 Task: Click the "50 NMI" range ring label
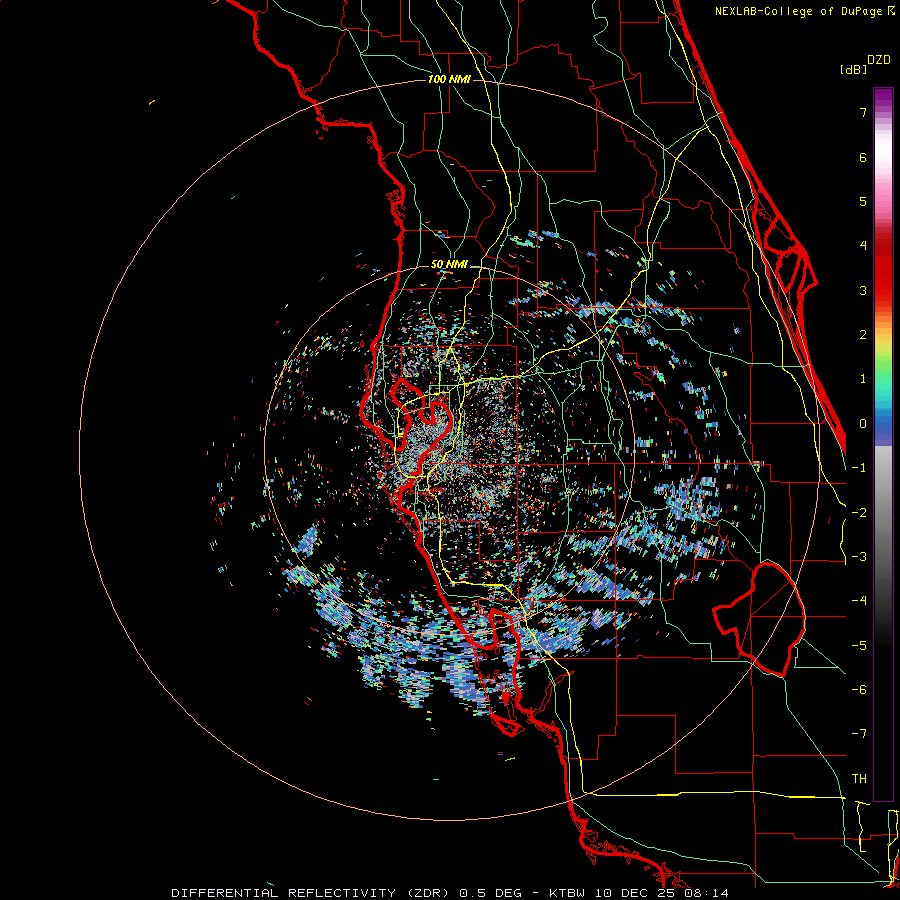449,265
